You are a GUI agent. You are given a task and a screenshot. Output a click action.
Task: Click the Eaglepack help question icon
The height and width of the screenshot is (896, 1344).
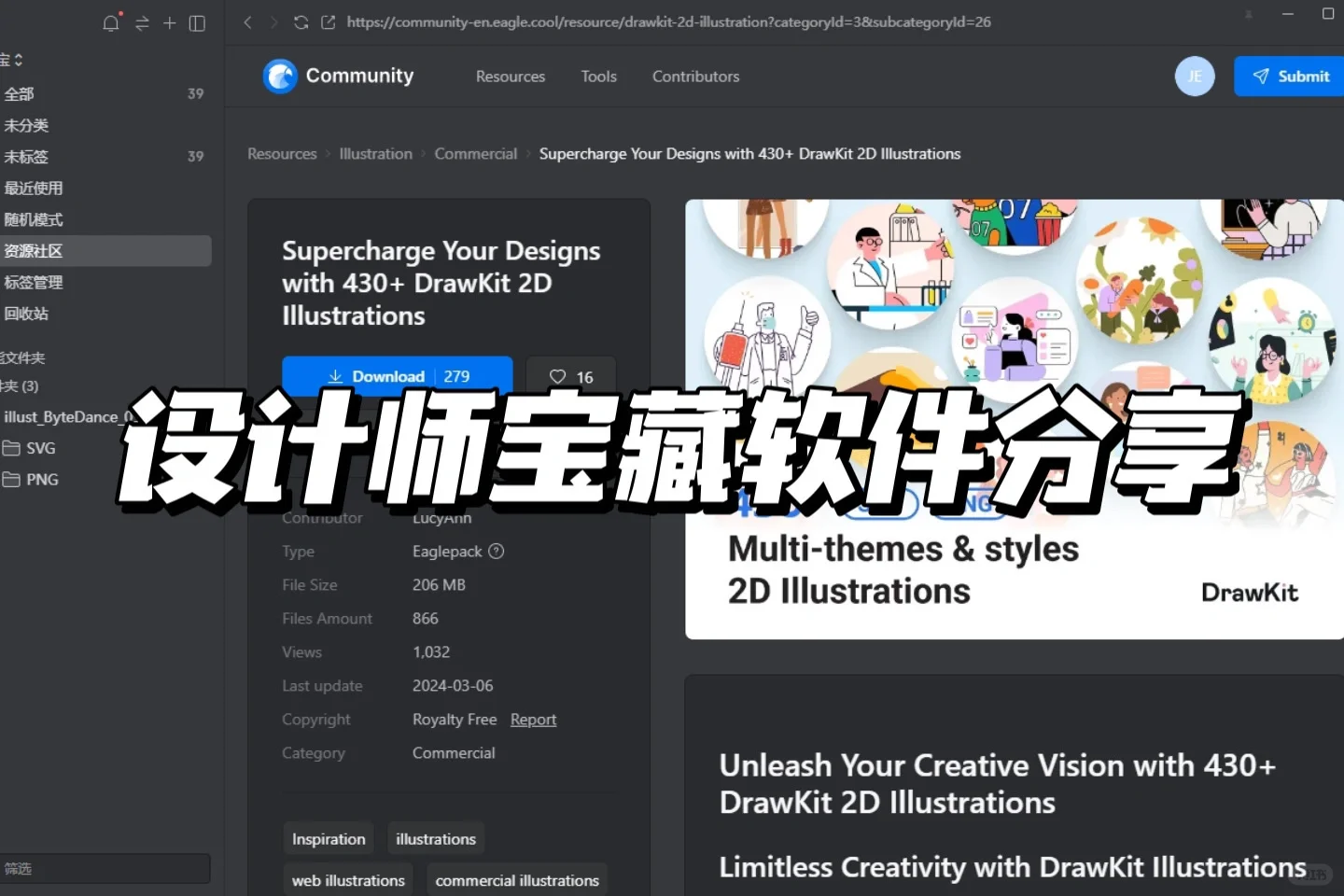497,551
